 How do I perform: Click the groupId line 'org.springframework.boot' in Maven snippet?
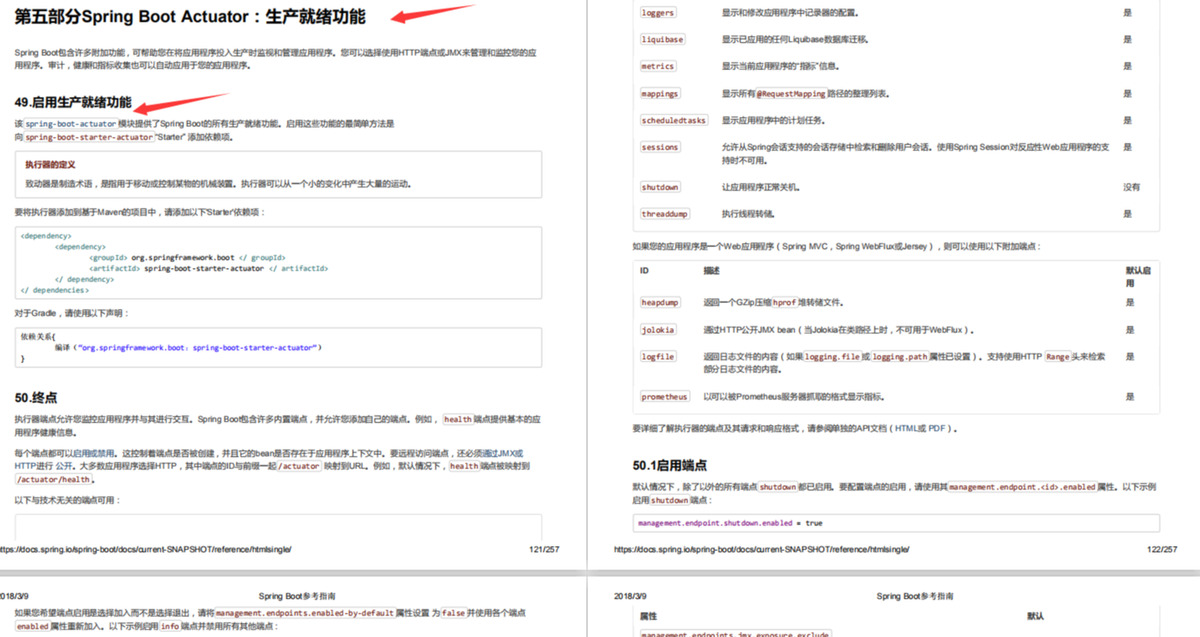pyautogui.click(x=187, y=257)
